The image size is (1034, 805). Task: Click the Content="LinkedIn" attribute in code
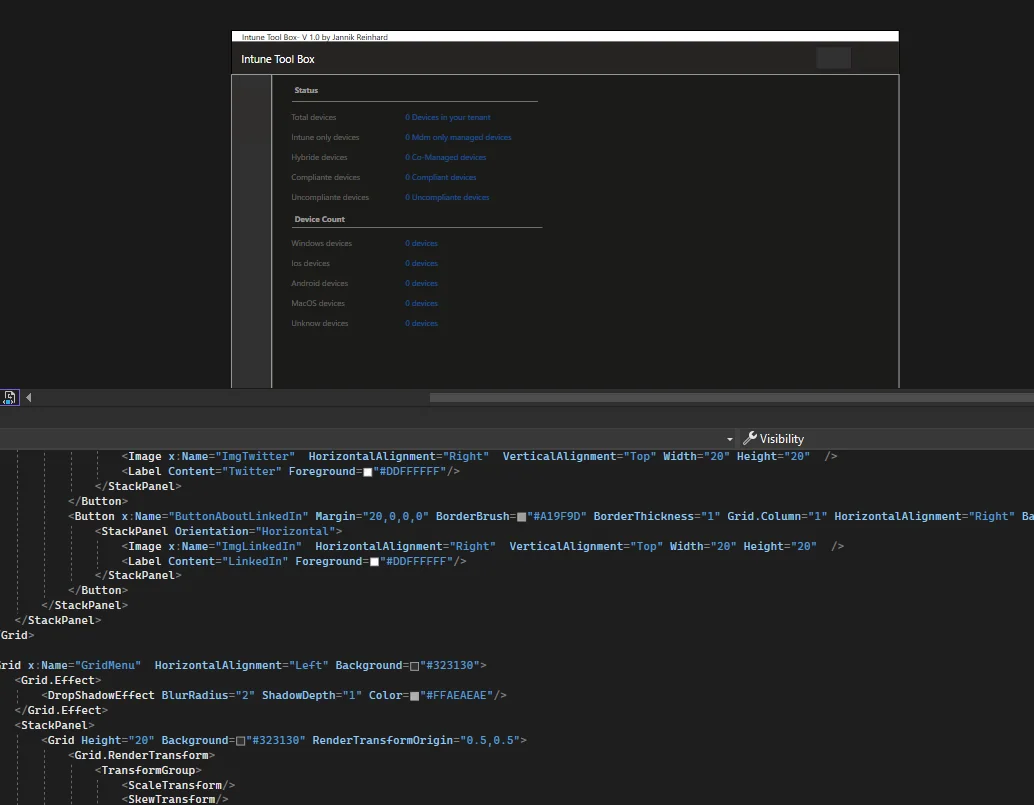coord(228,562)
